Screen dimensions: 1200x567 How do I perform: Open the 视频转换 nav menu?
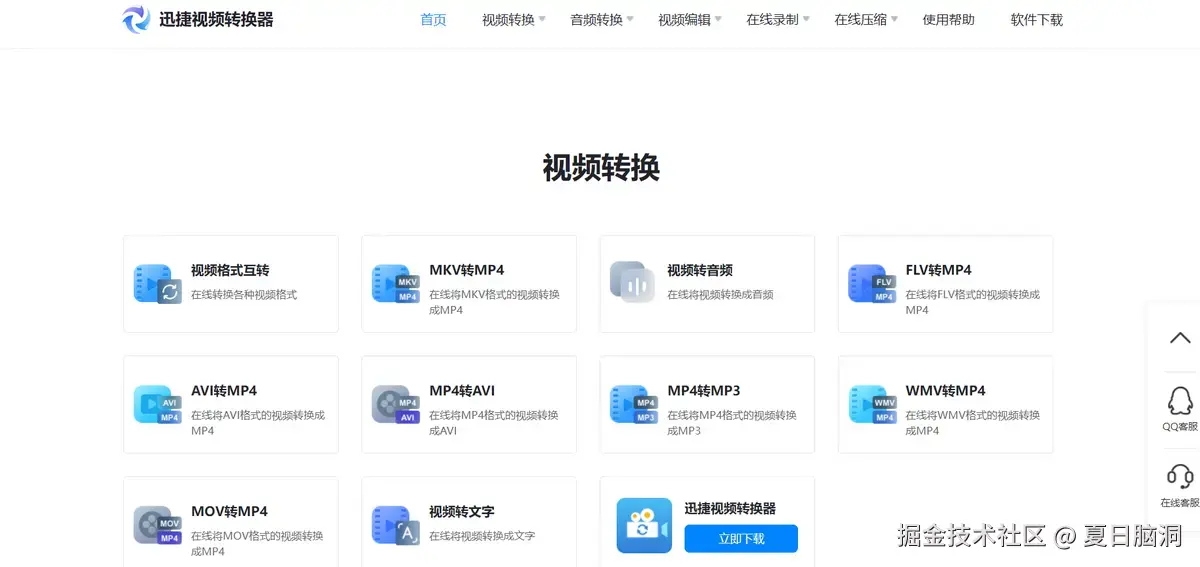coord(508,19)
